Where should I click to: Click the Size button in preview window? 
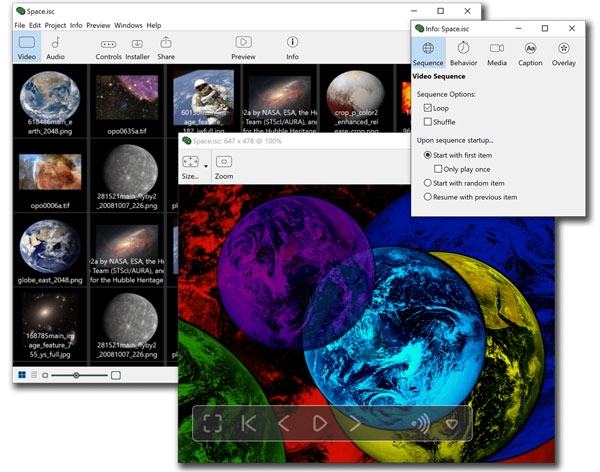[190, 167]
